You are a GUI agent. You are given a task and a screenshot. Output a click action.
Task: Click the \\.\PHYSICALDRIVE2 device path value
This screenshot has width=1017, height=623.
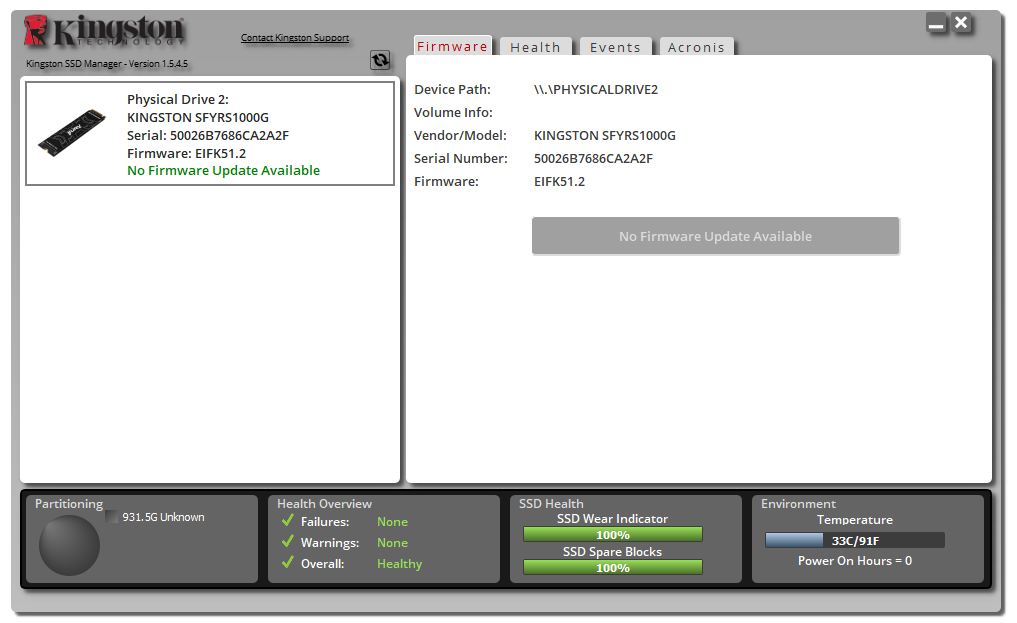[x=596, y=89]
